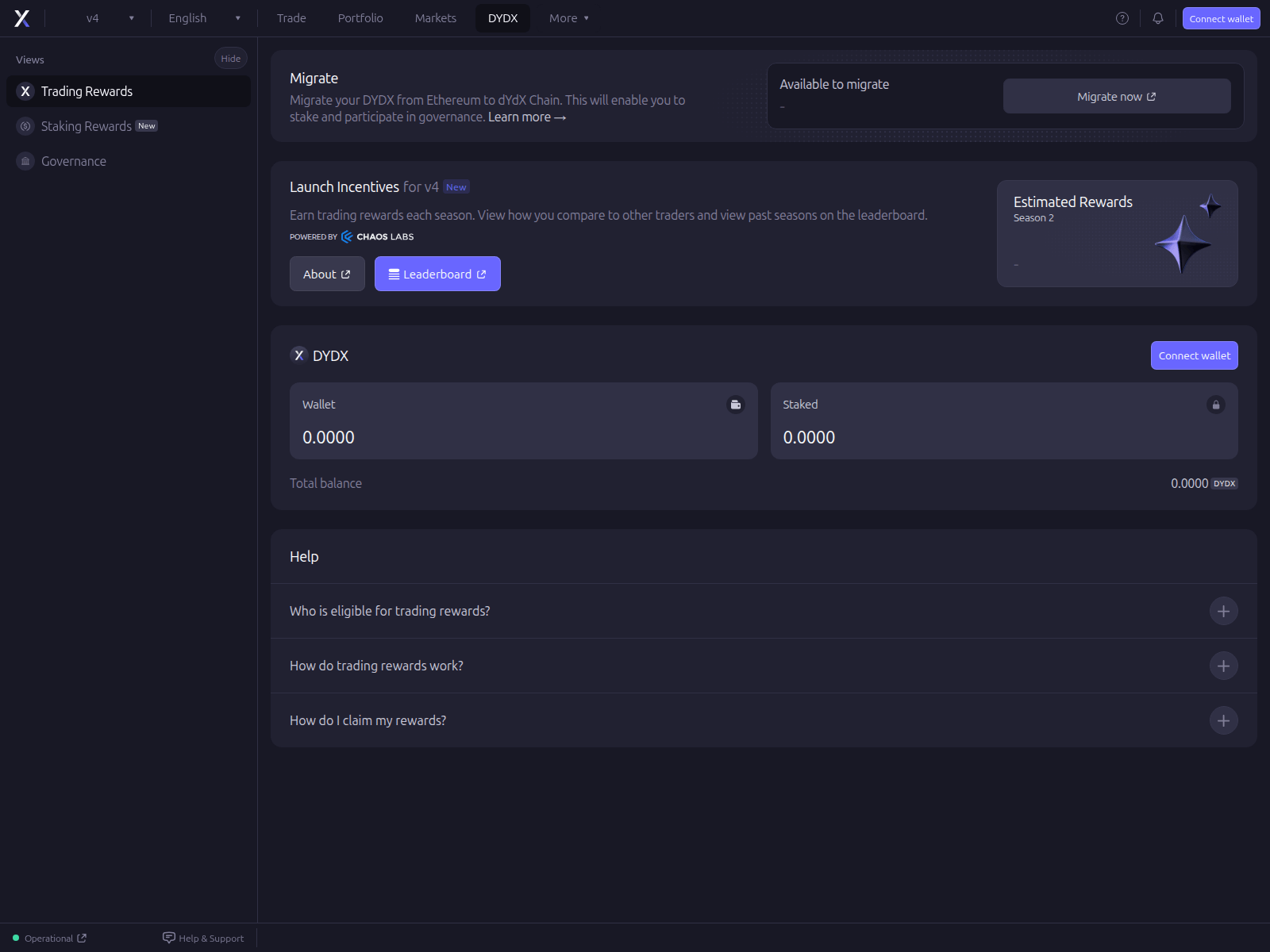Switch to the Markets tab
Viewport: 1270px width, 952px height.
[435, 17]
